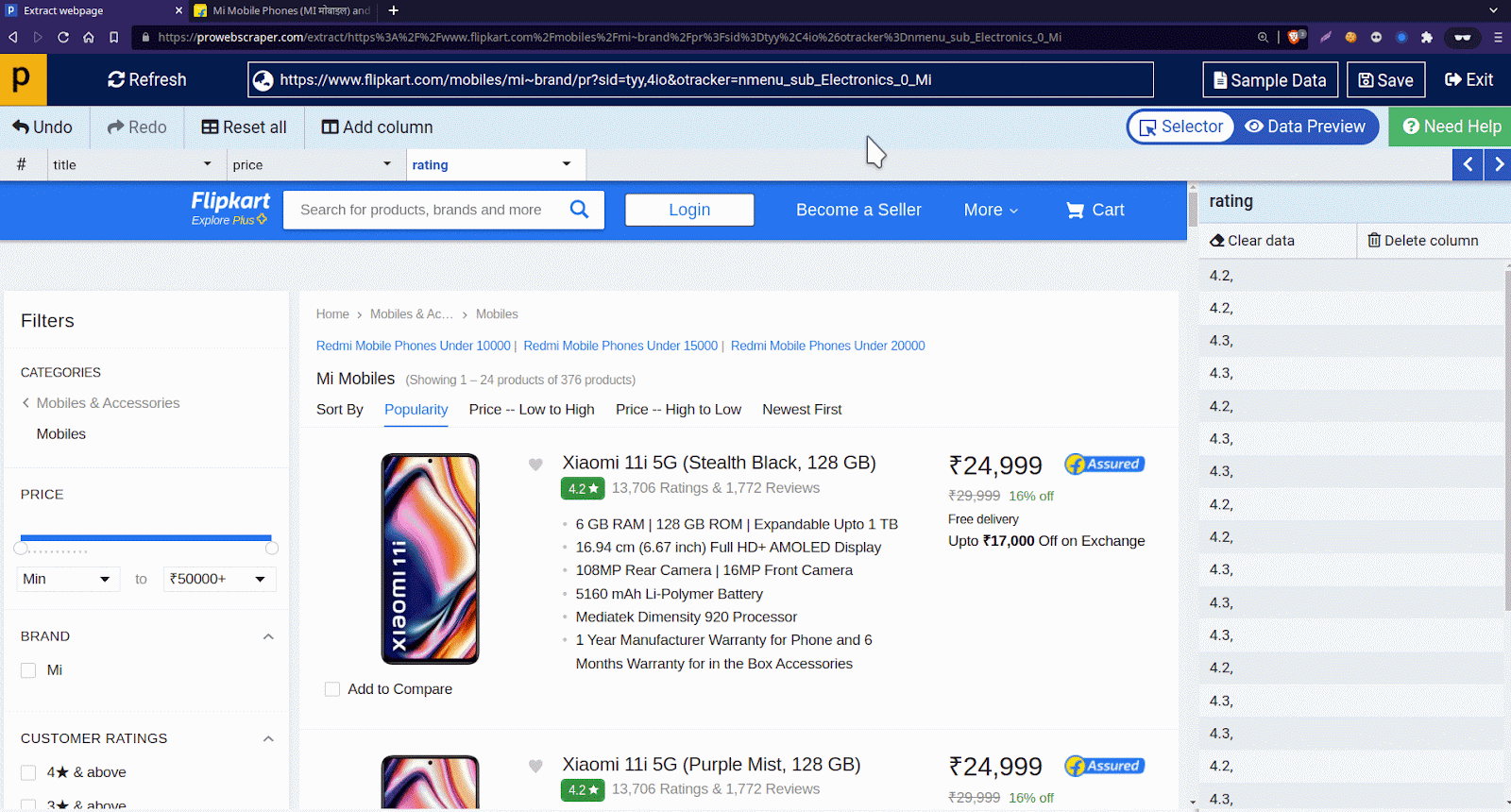The height and width of the screenshot is (812, 1511).
Task: Open Sample Data panel
Action: coord(1270,80)
